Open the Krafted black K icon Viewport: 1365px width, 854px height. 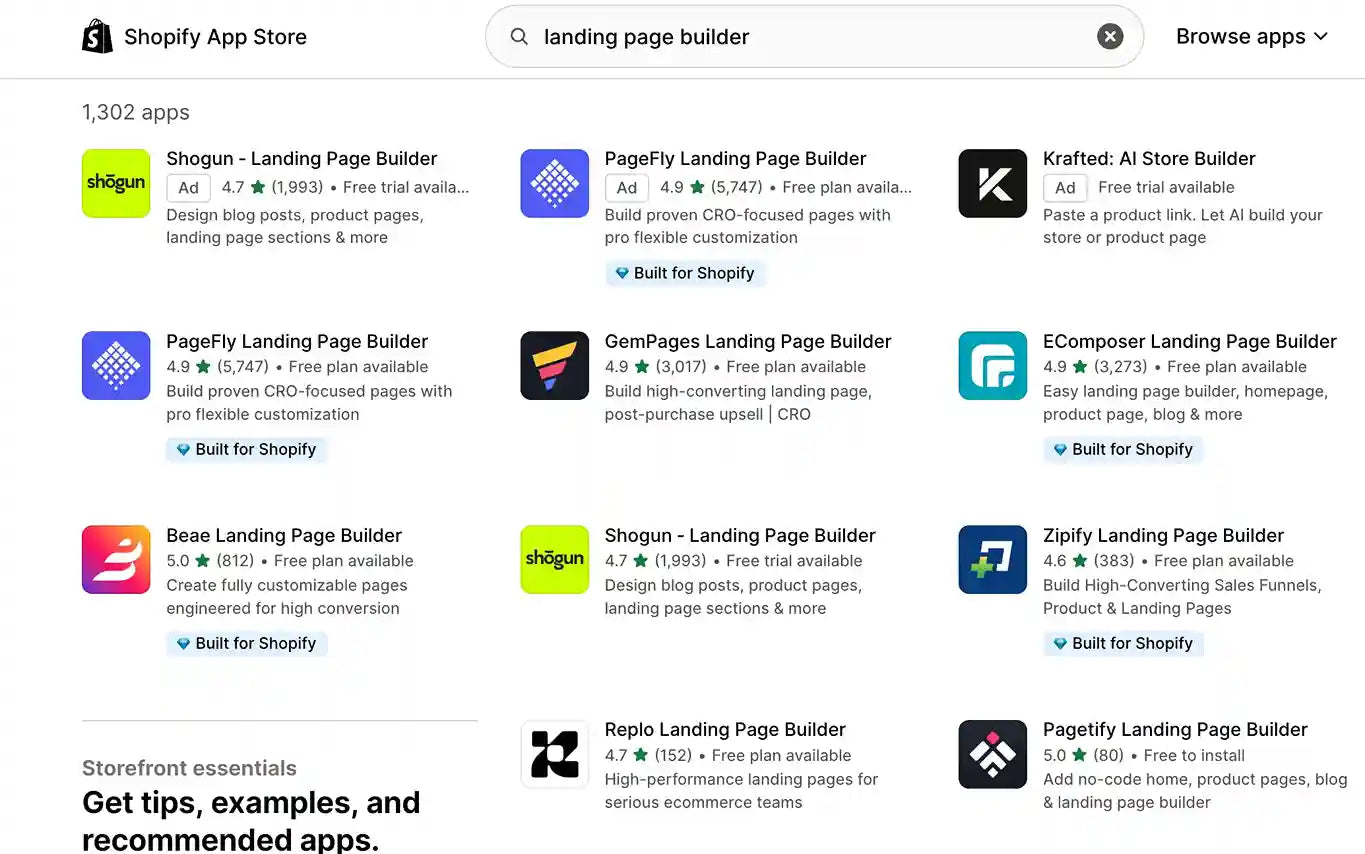(x=992, y=183)
